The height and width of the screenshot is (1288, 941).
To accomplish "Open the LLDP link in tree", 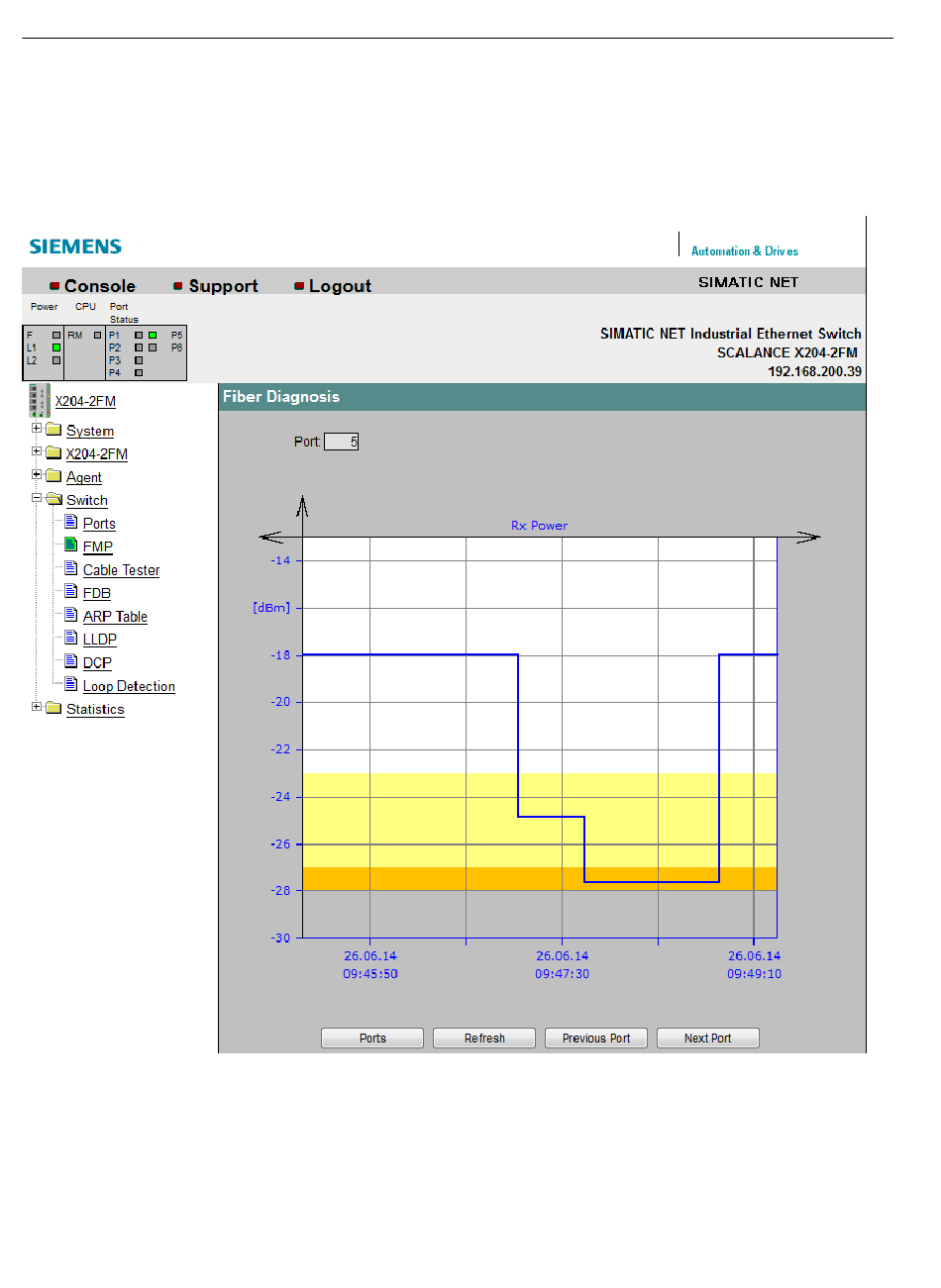I will [x=99, y=640].
